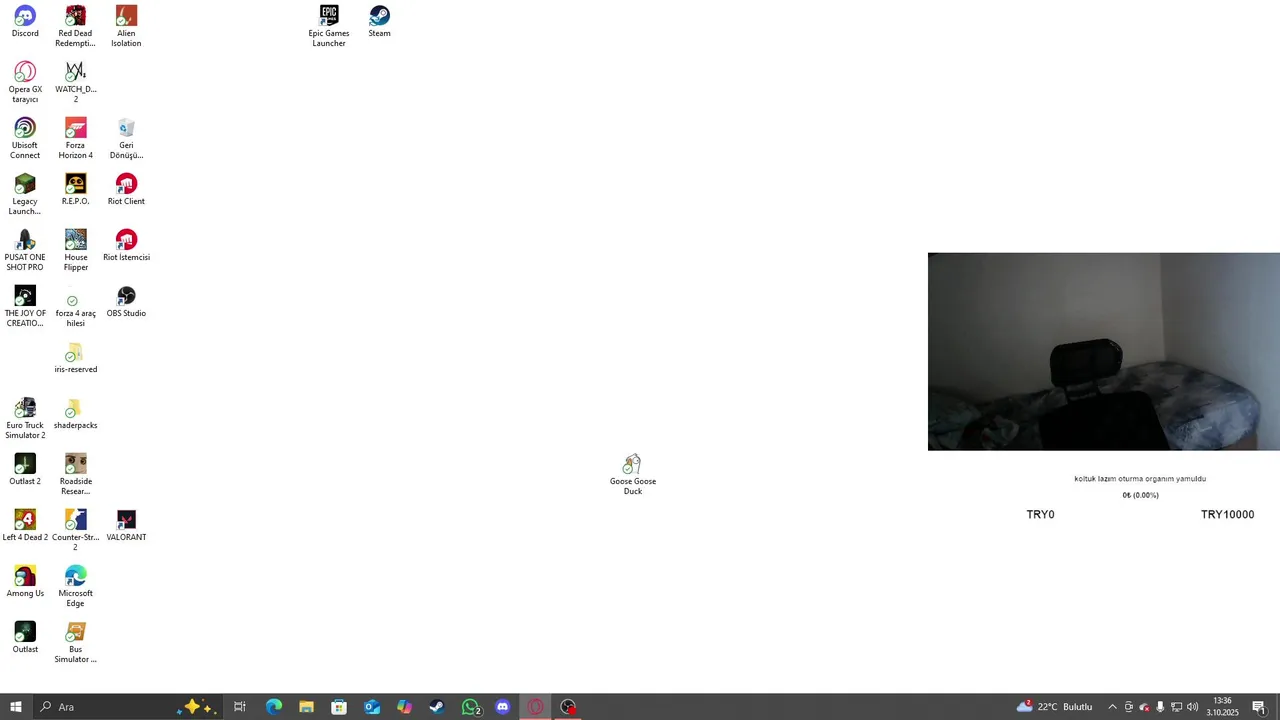Open the volume control tray icon
The image size is (1280, 720).
[x=1192, y=707]
